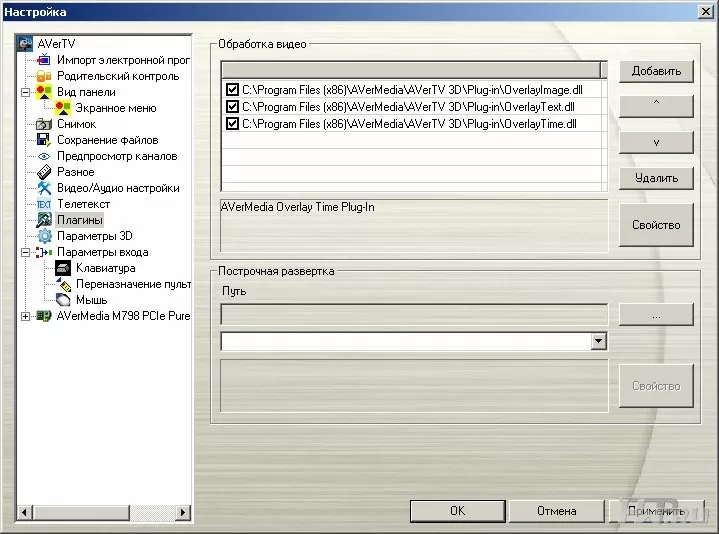Click the Путь browse button with ellipsis
The height and width of the screenshot is (534, 719).
click(x=655, y=314)
